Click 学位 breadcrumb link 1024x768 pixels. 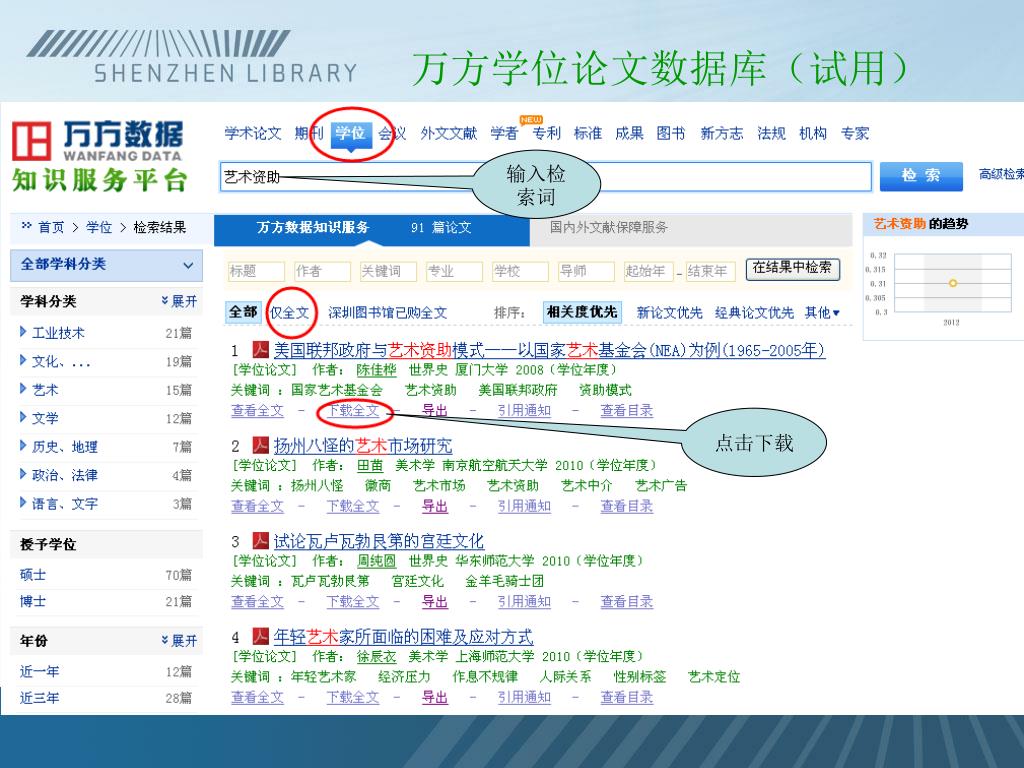coord(99,227)
